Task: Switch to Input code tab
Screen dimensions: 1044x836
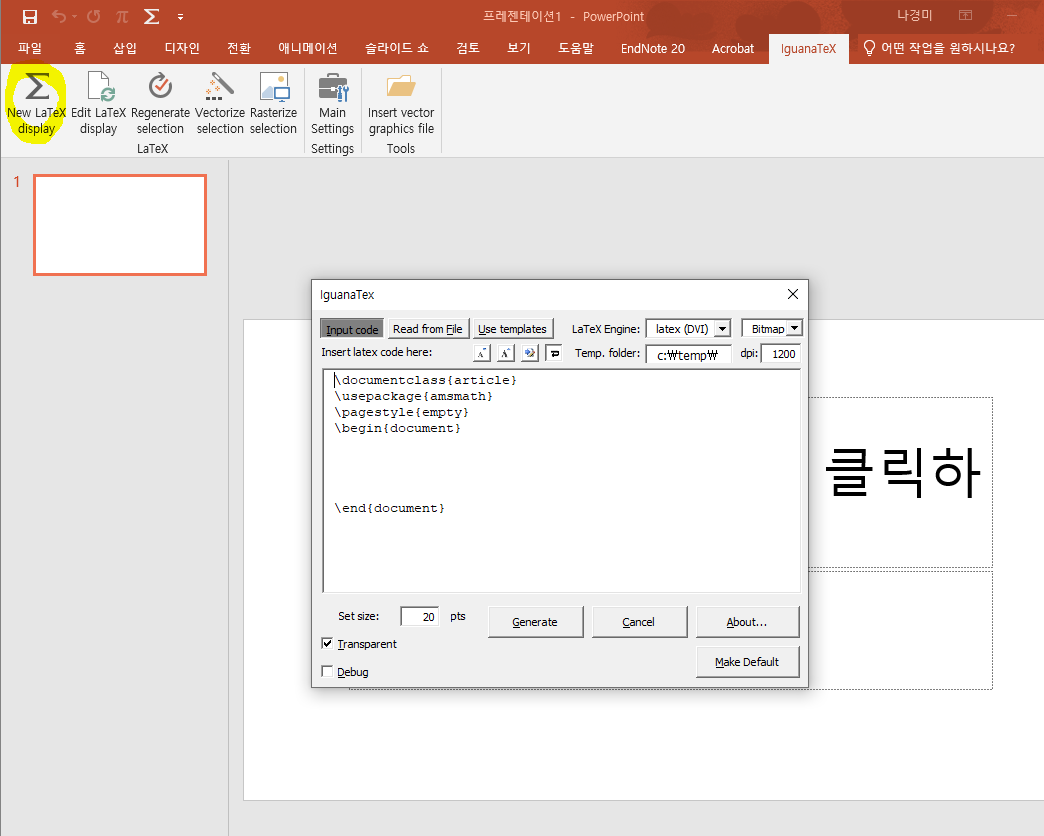Action: (x=352, y=329)
